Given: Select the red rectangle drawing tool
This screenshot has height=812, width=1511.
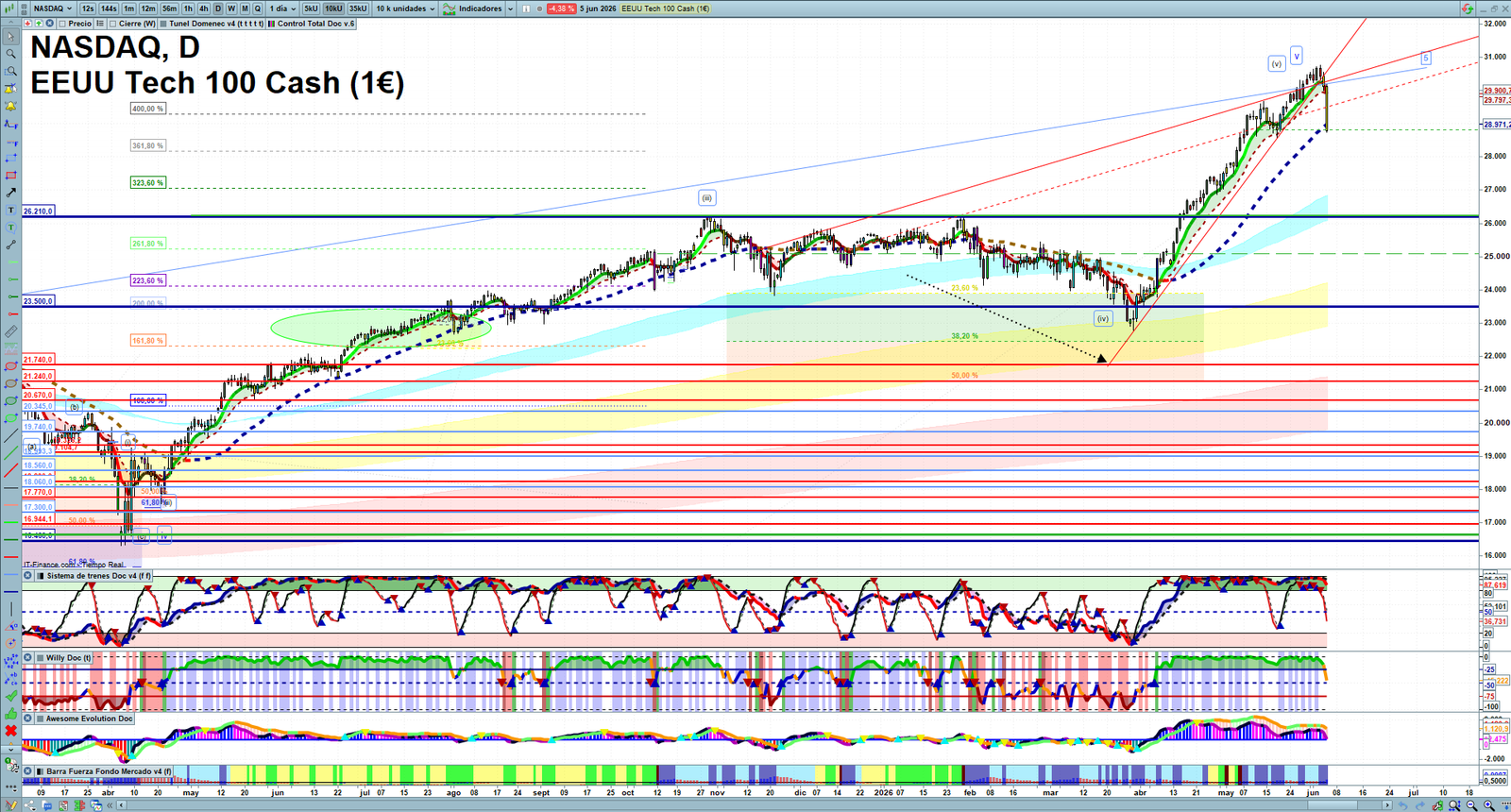Looking at the screenshot, I should tap(10, 176).
